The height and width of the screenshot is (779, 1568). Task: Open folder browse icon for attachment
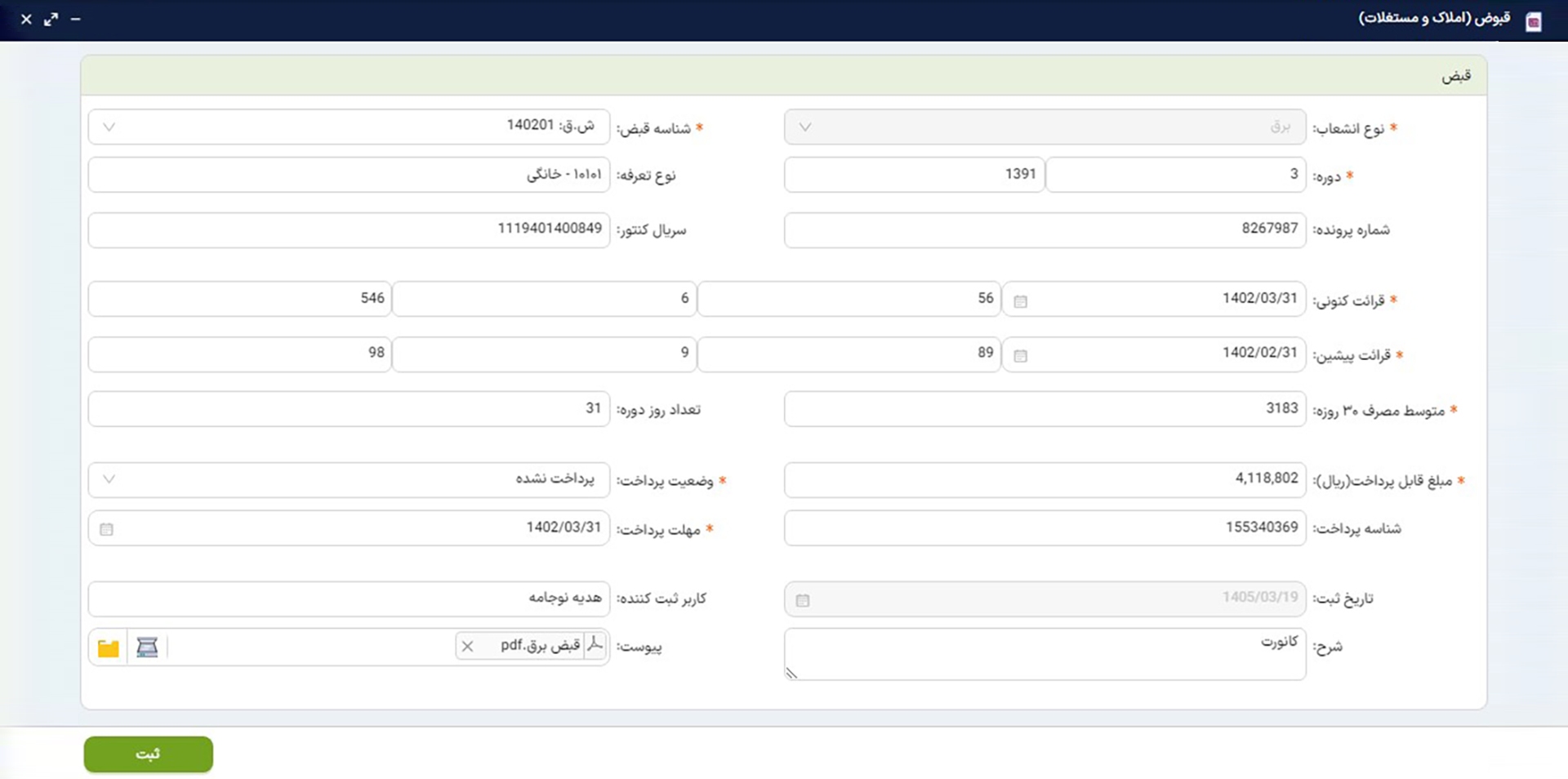[x=108, y=648]
